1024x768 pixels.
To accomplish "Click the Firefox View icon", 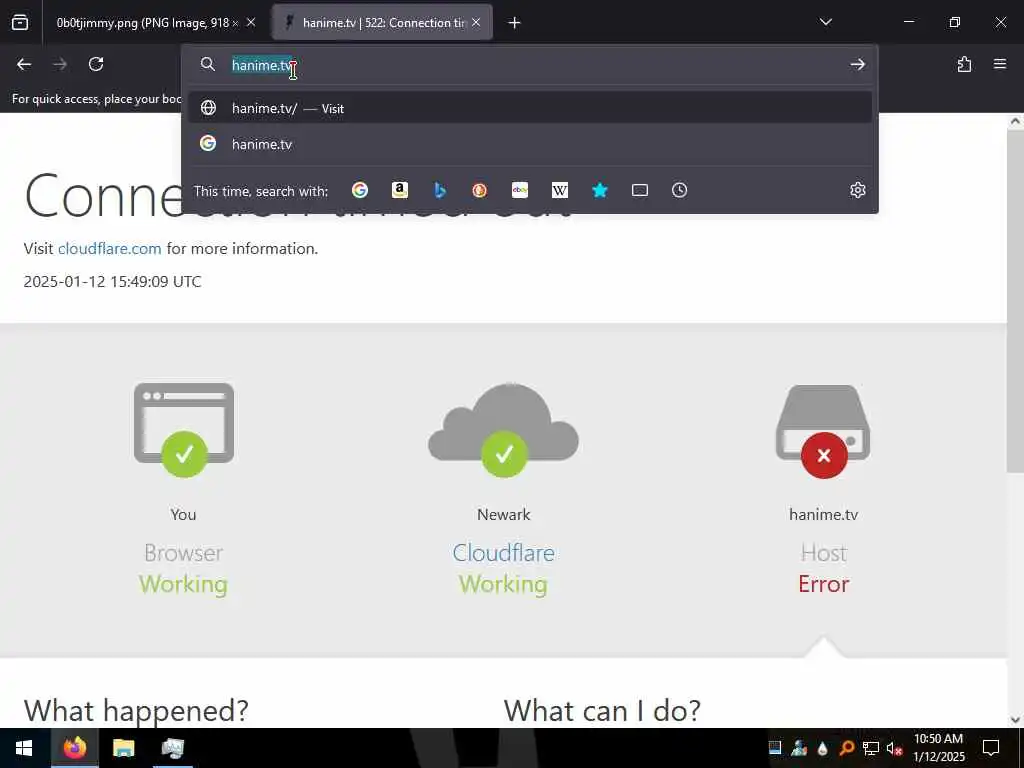I will coord(20,22).
